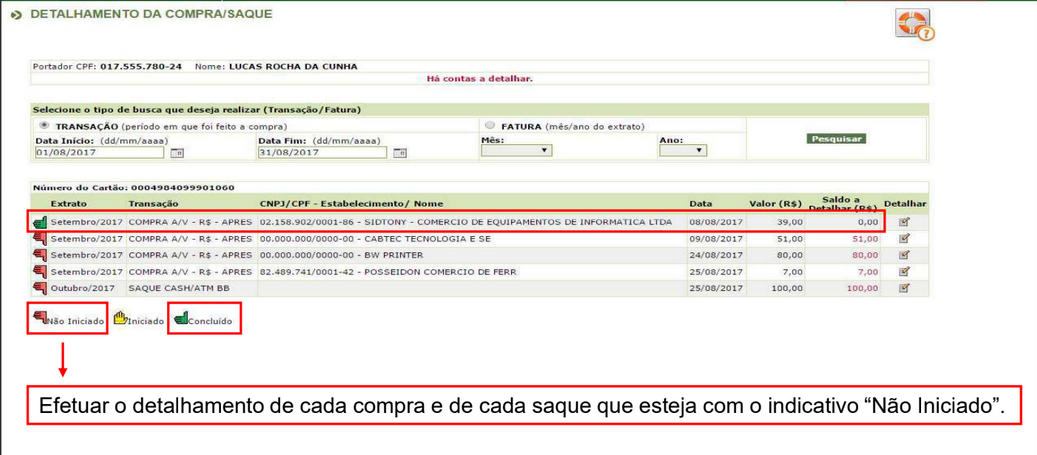This screenshot has height=455, width=1037.
Task: Click the Data column header
Action: [x=700, y=204]
